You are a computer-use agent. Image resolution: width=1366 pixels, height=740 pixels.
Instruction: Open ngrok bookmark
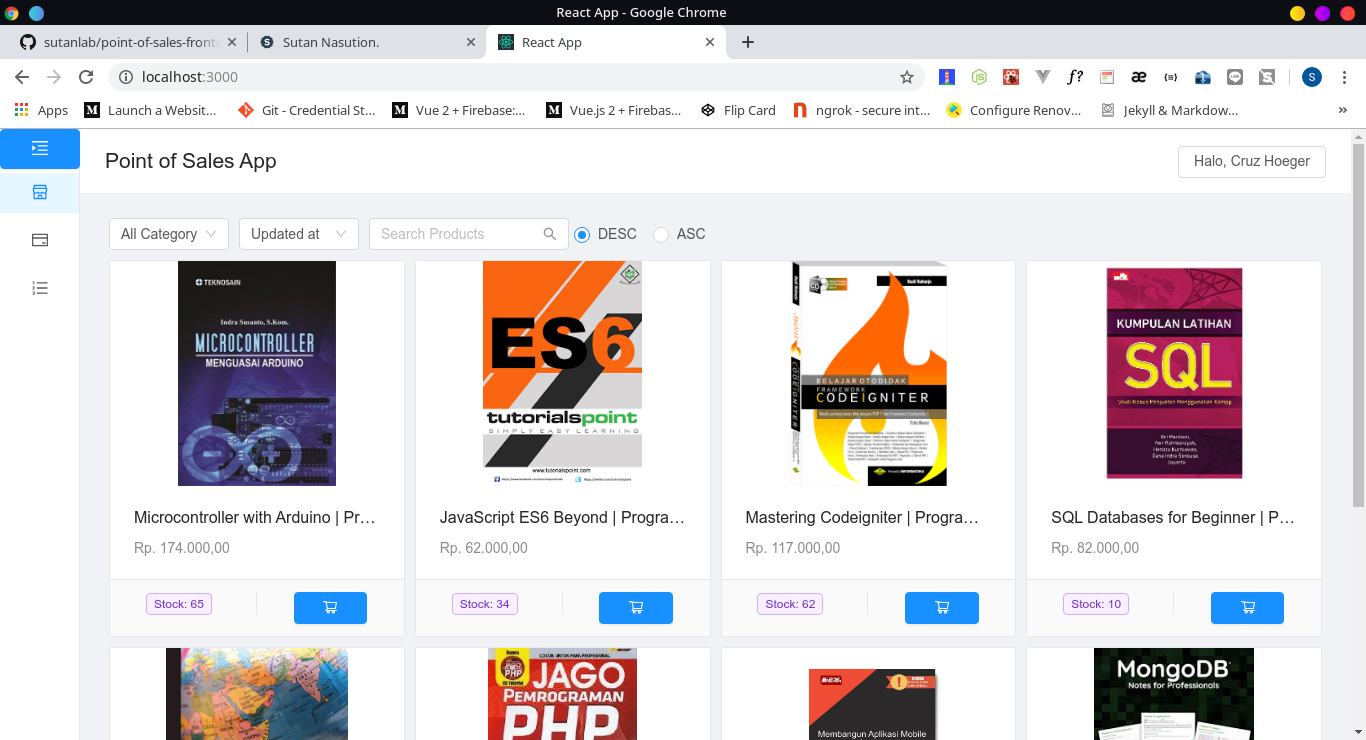point(862,110)
